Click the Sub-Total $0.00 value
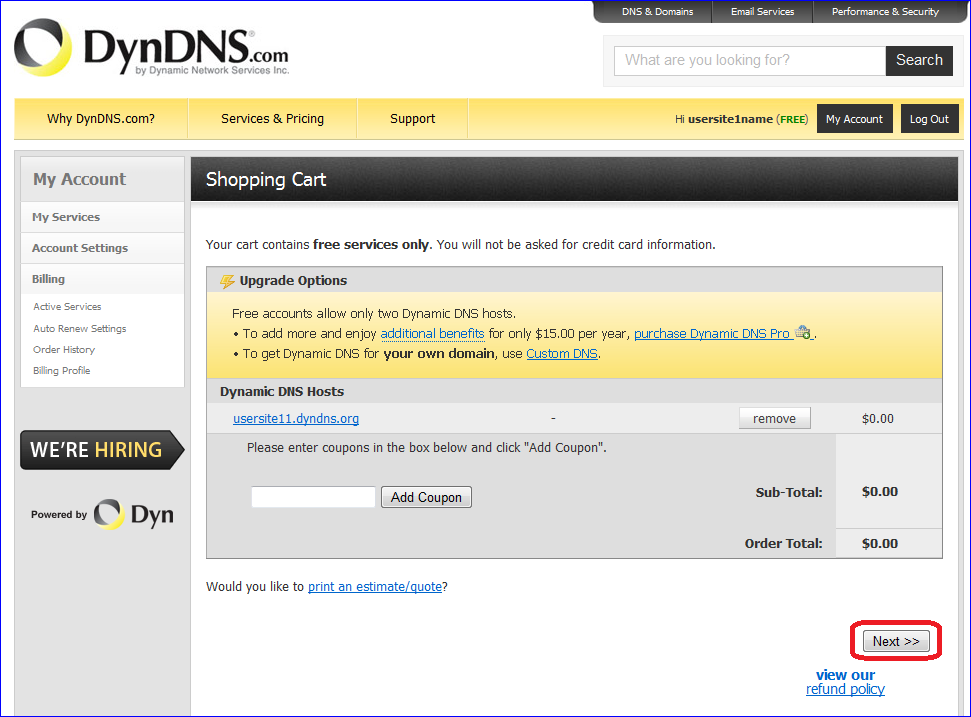 (879, 492)
